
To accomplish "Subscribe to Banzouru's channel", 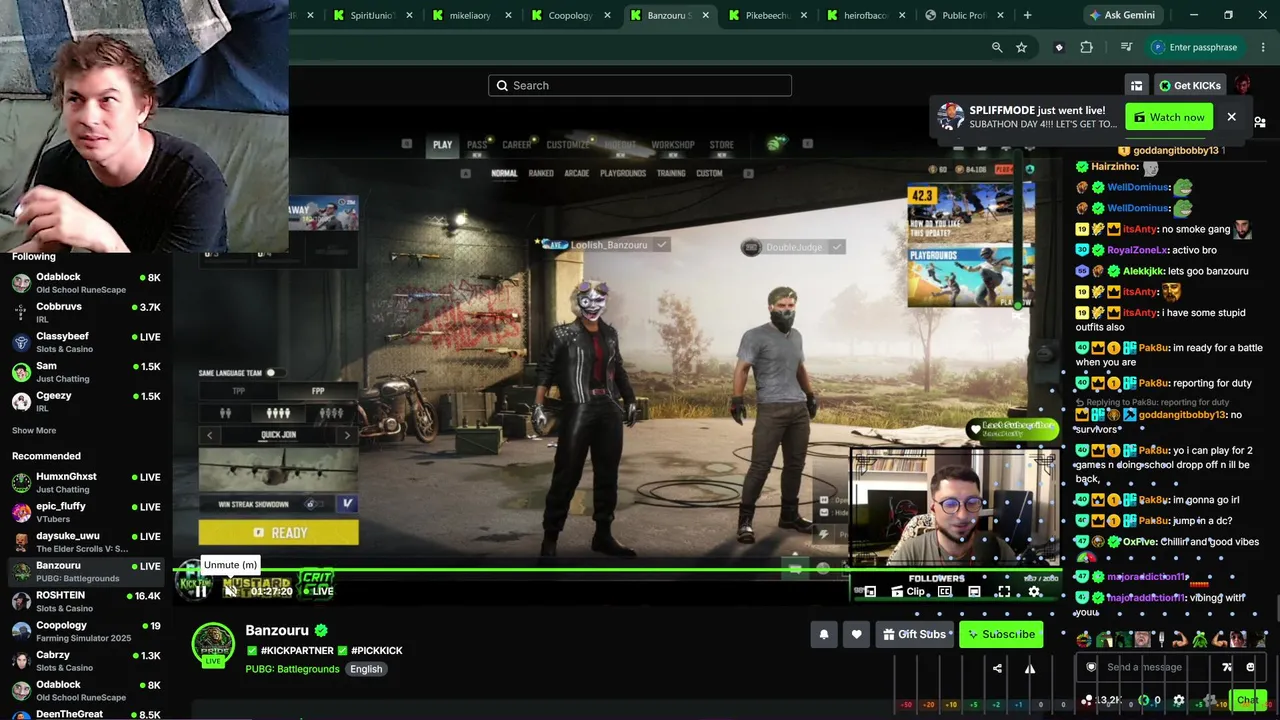I will [x=1000, y=634].
